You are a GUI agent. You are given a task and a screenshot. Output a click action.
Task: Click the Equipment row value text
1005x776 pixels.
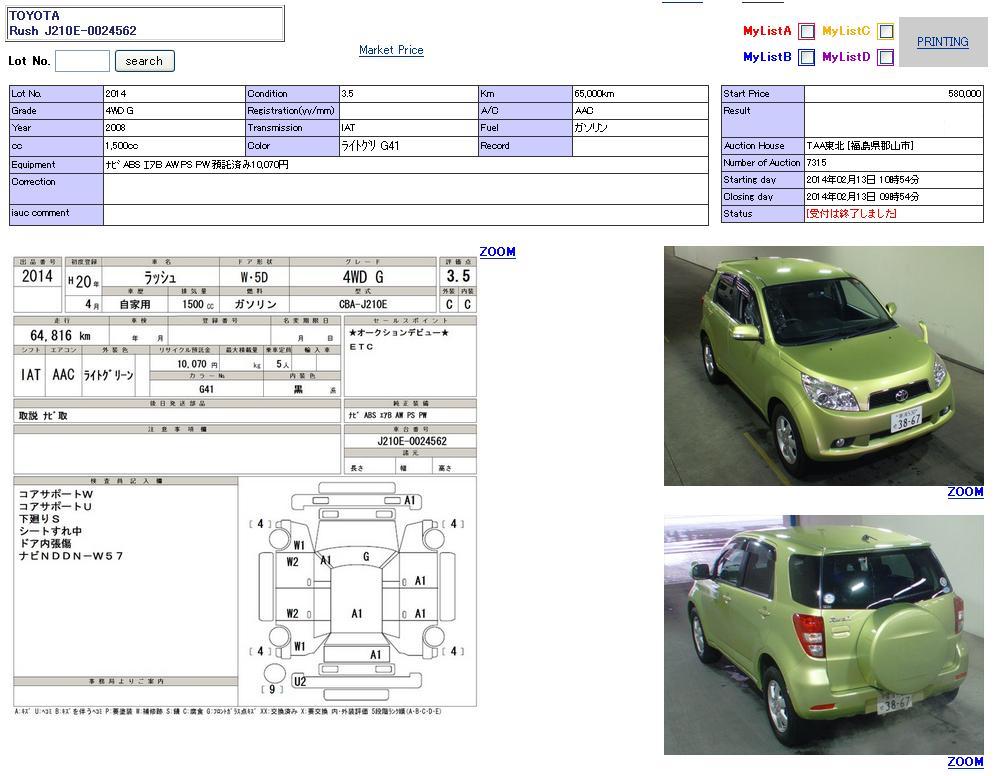pos(197,165)
